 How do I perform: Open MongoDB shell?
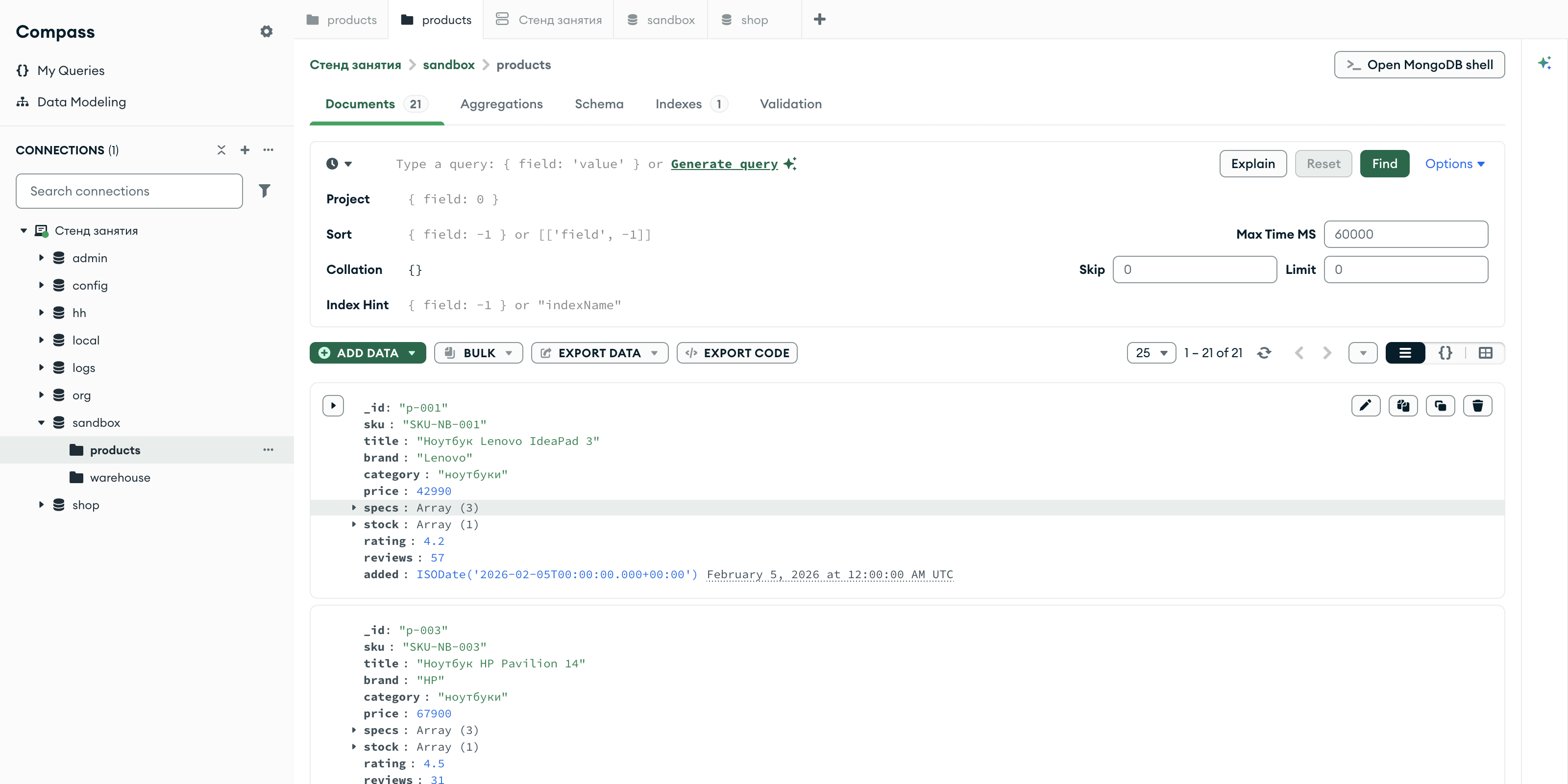tap(1419, 65)
